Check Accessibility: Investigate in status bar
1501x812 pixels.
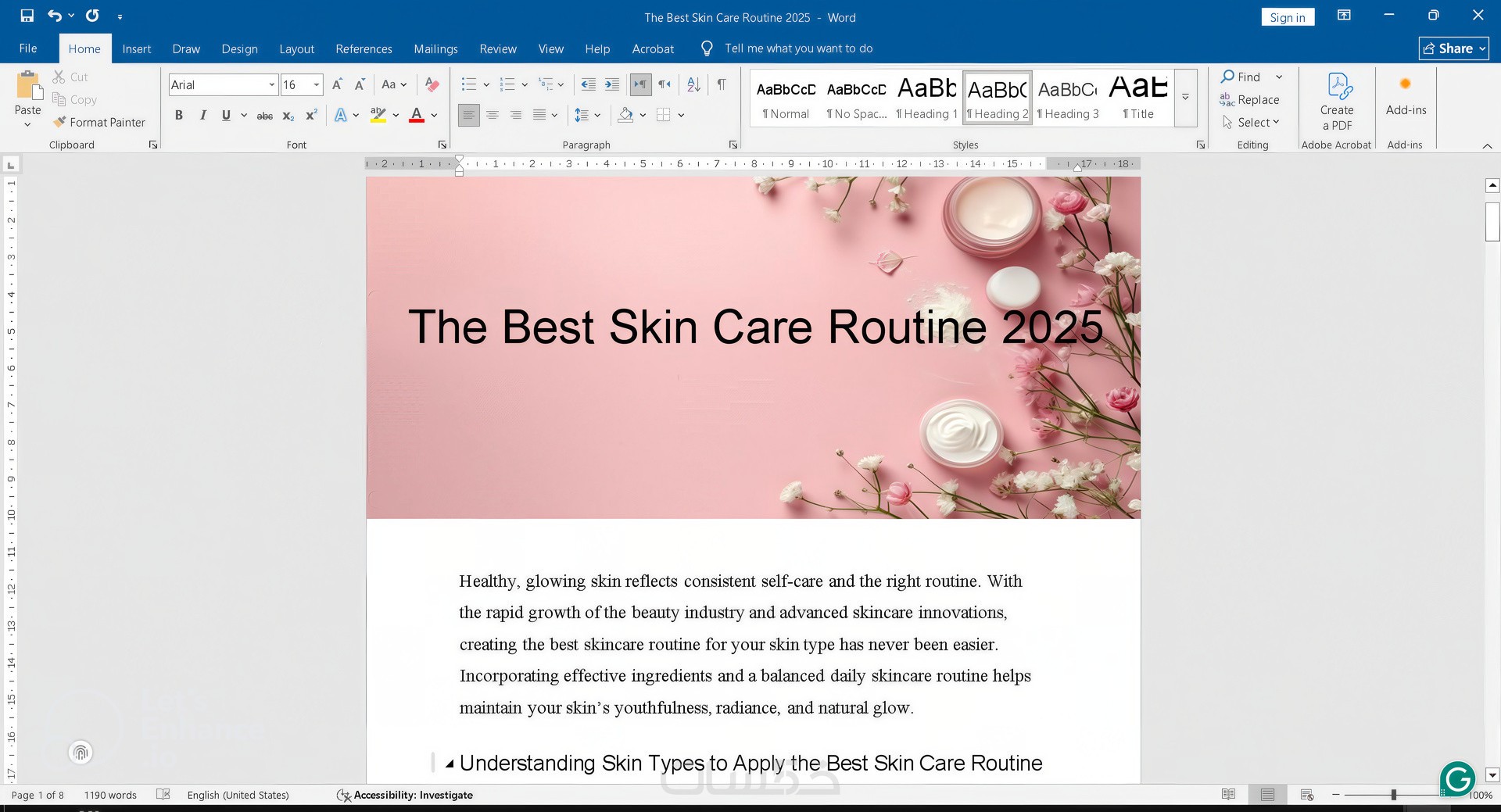(x=405, y=795)
